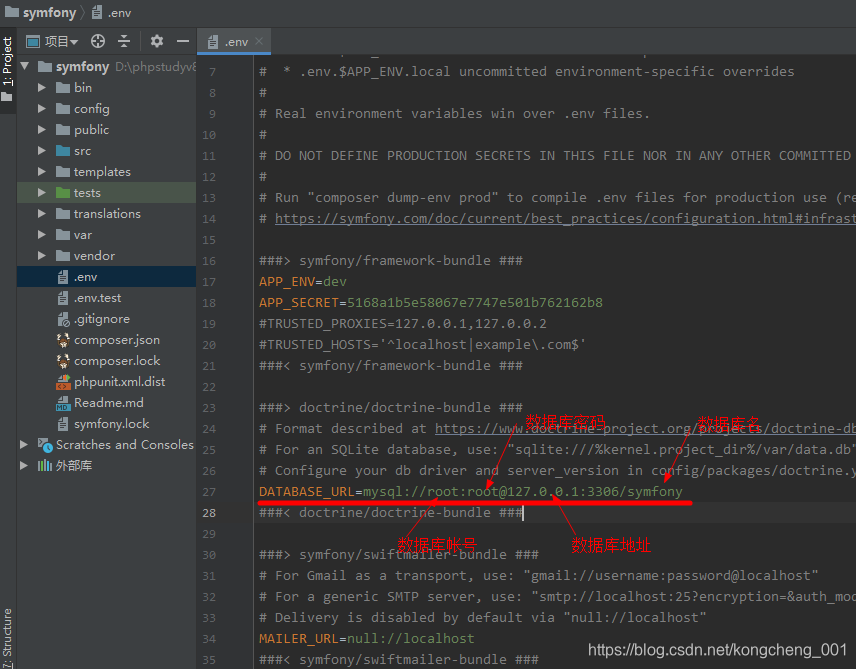Expand the translations folder arrow
Viewport: 856px width, 669px height.
(41, 214)
